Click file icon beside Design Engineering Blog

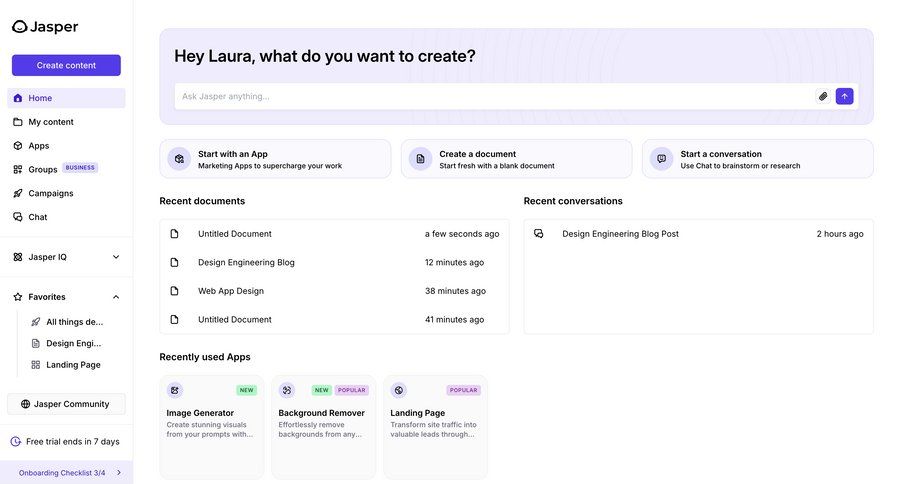pyautogui.click(x=174, y=262)
